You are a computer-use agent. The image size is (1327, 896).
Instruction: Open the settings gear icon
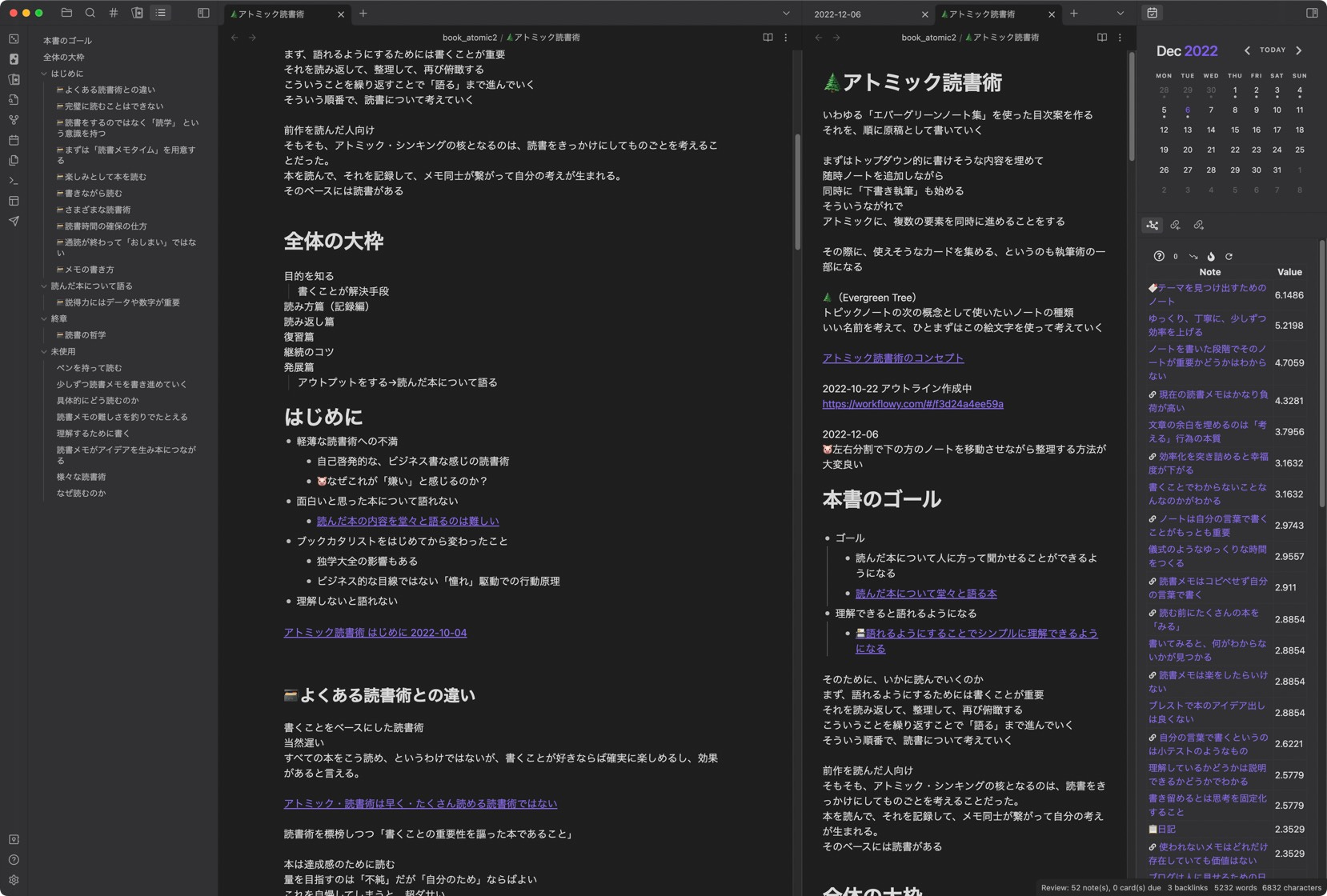[x=14, y=880]
